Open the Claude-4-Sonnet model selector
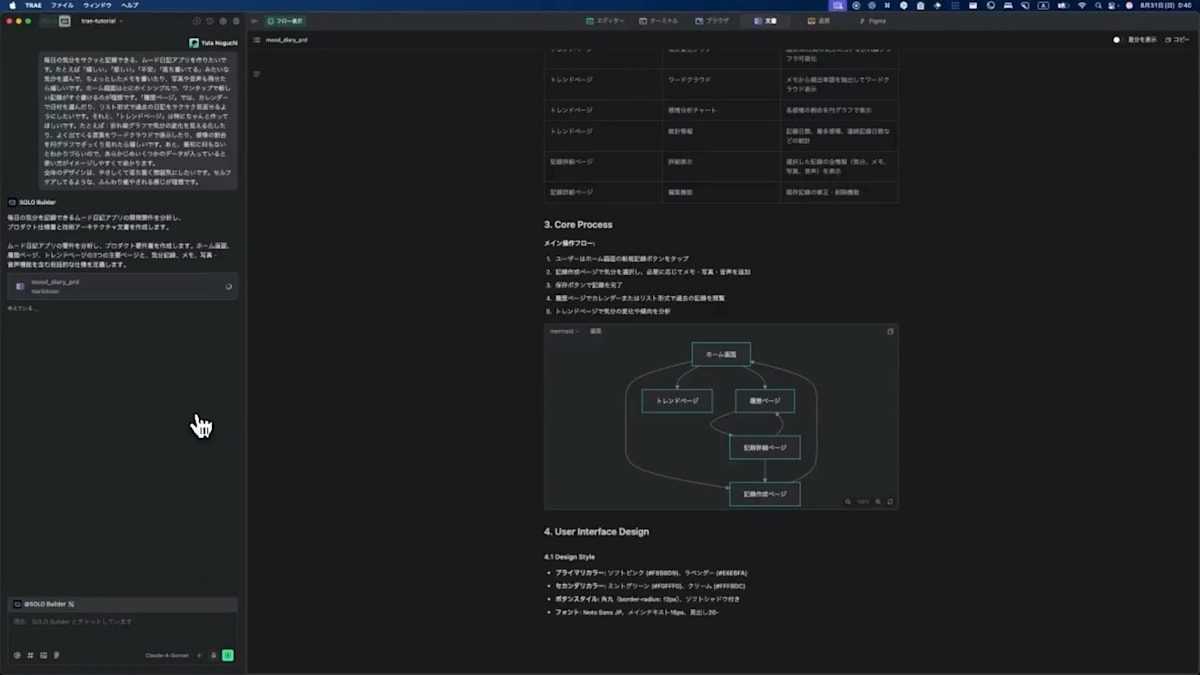 (x=167, y=655)
